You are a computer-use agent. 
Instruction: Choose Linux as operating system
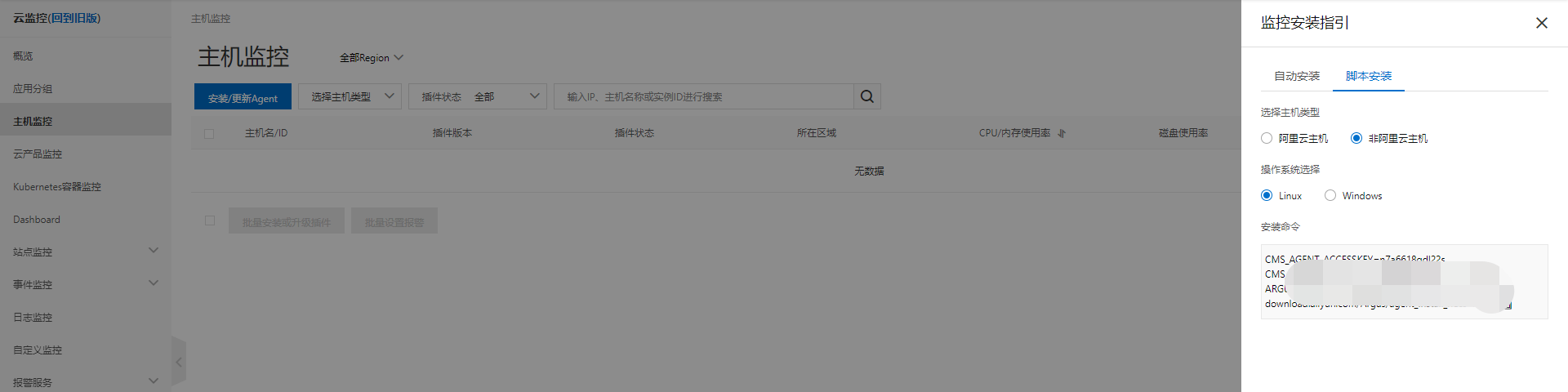click(x=1267, y=195)
